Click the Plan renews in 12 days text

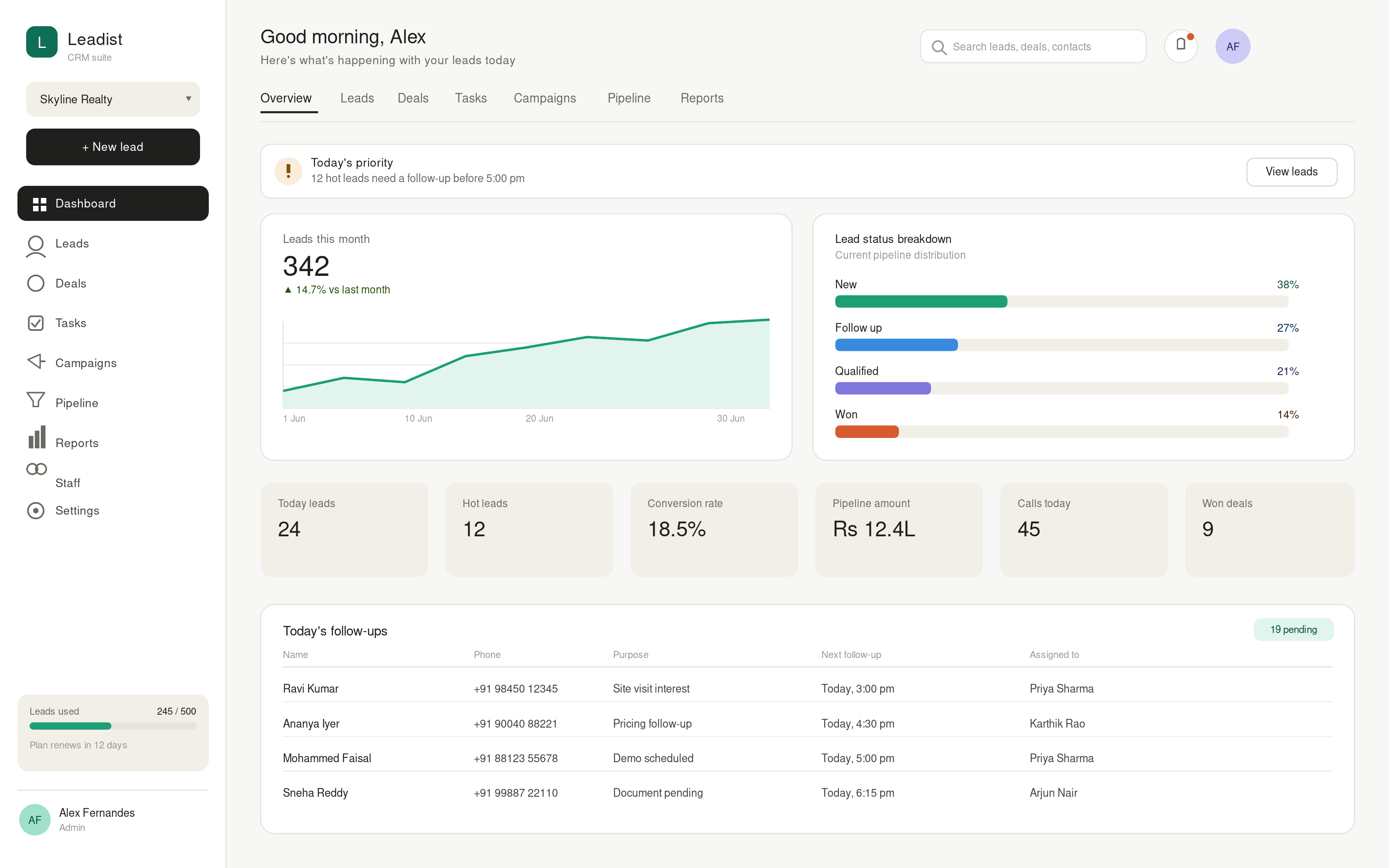(x=79, y=745)
